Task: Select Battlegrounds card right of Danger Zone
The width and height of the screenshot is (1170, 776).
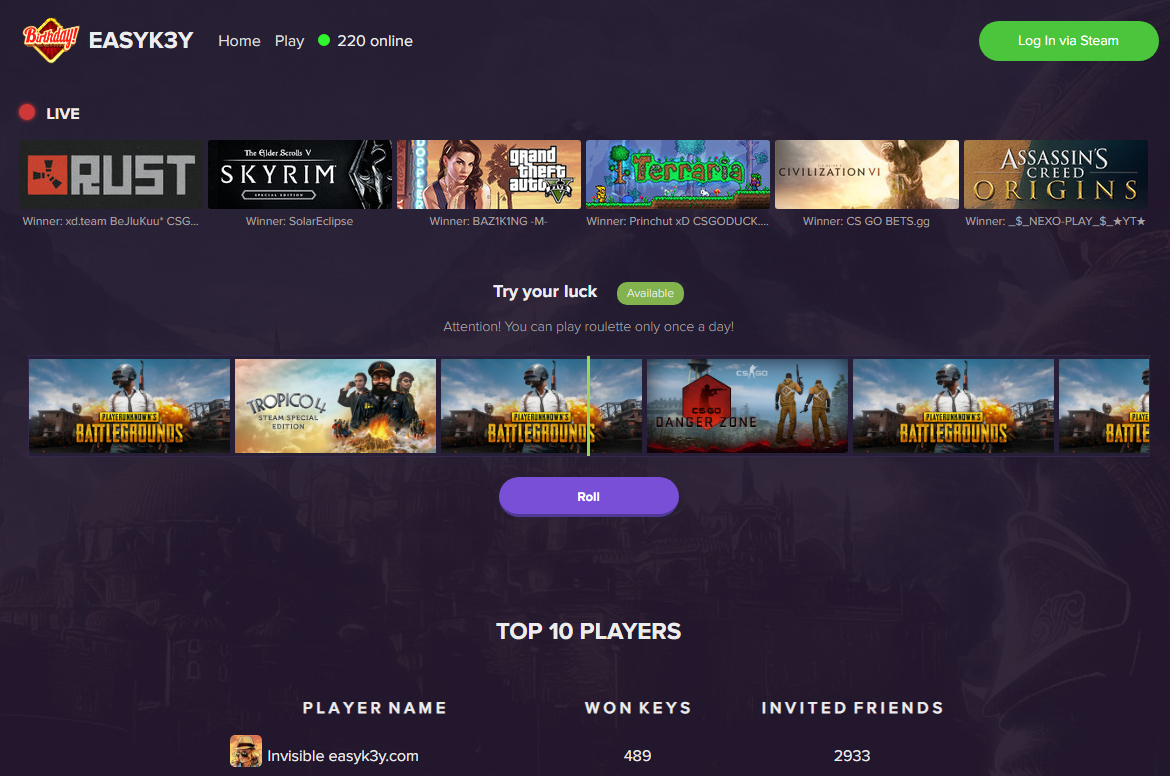Action: coord(953,406)
